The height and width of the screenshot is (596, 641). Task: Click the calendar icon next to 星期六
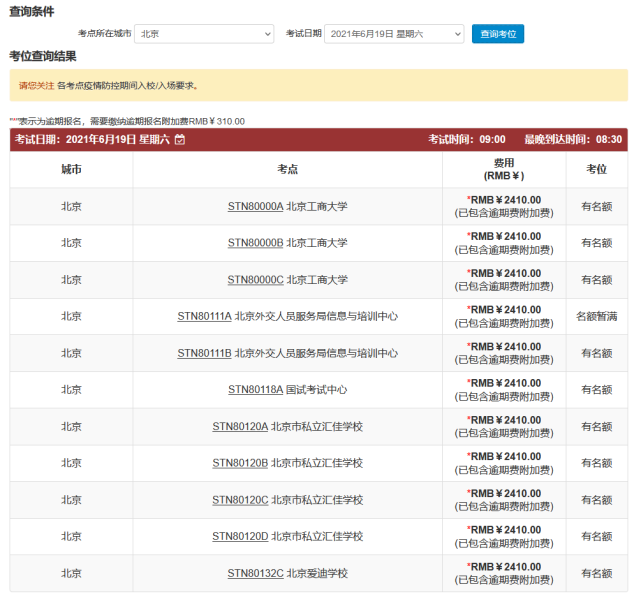180,140
